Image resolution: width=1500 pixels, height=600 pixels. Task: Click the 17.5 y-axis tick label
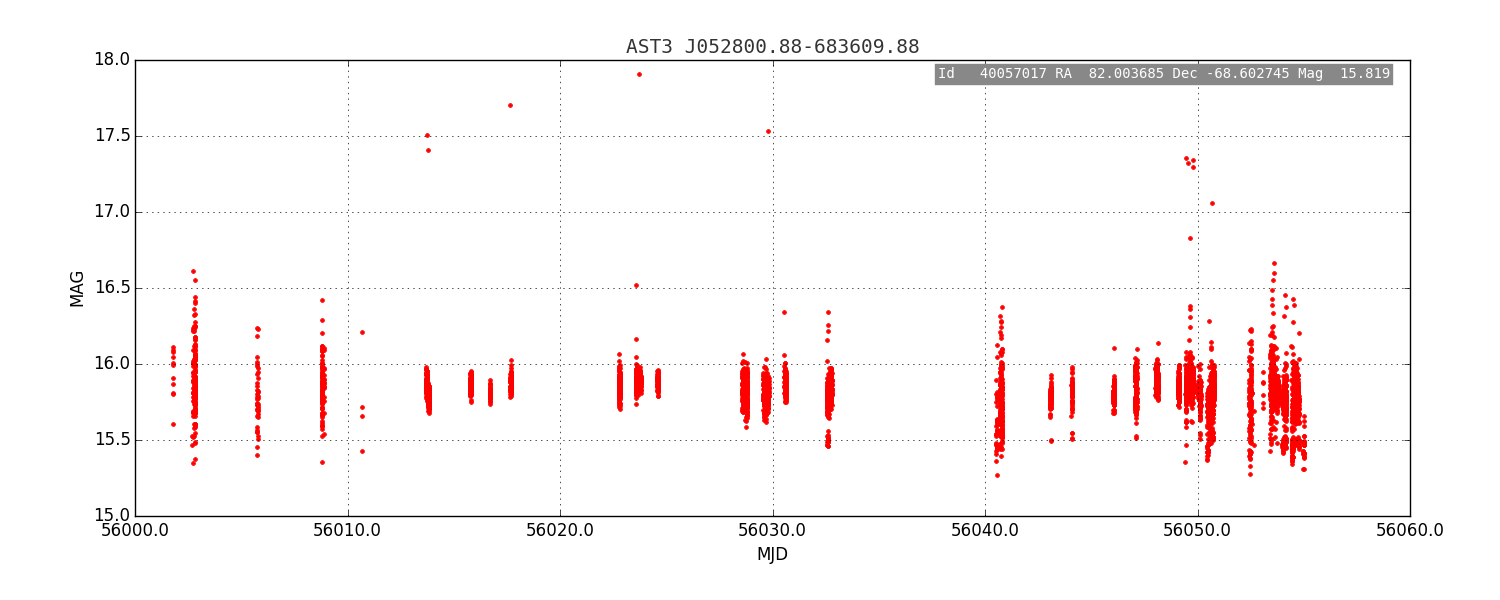click(112, 136)
